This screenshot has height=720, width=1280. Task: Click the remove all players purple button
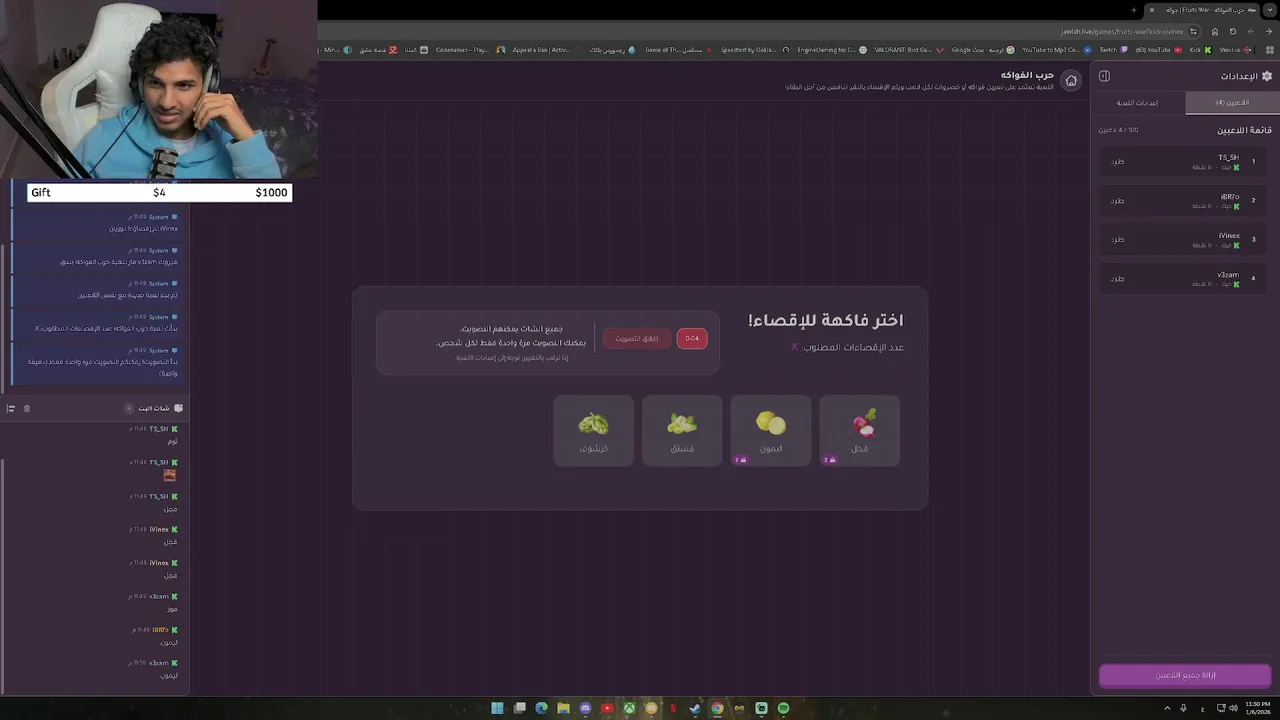coord(1185,675)
